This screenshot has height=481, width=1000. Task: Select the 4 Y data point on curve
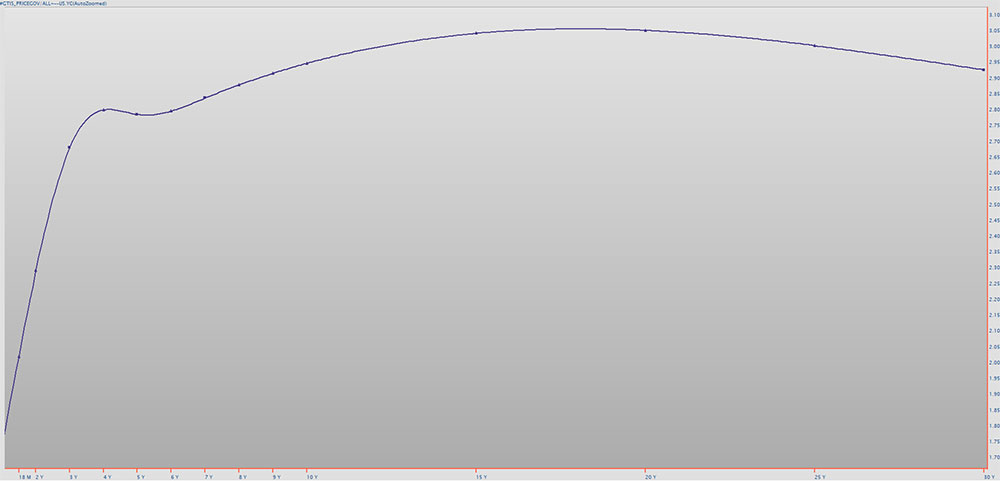coord(104,110)
